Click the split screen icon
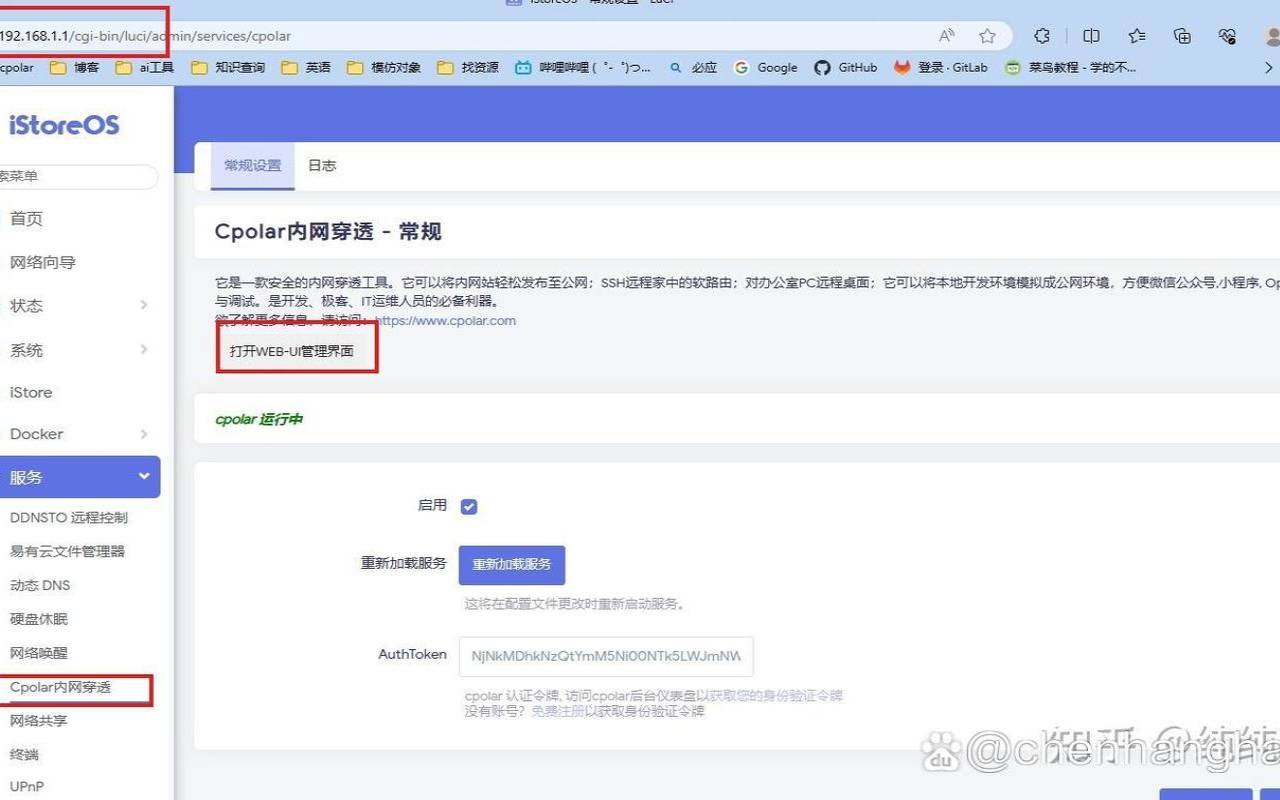Screen dimensions: 1280x800 pos(1091,36)
